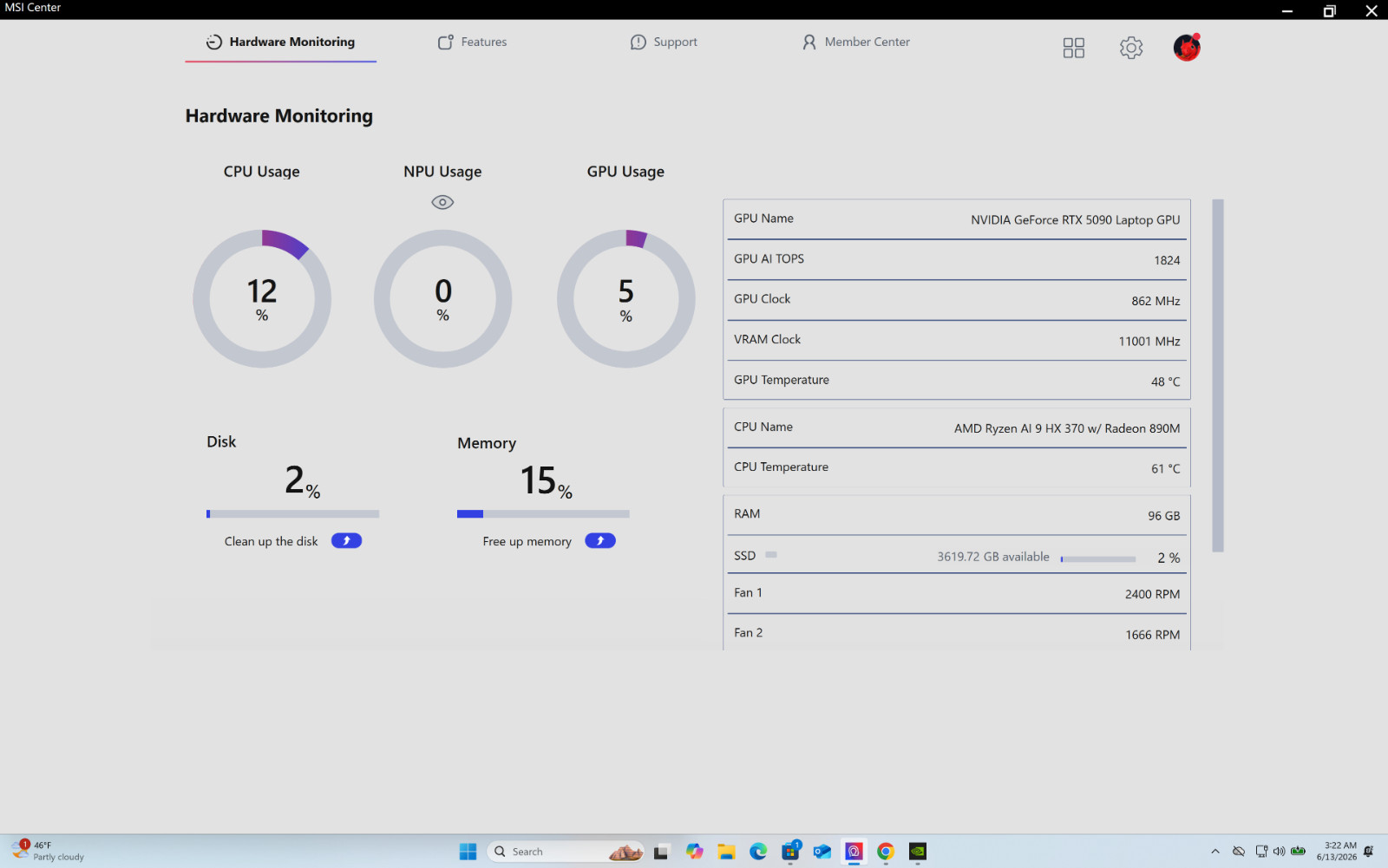Open the Support tab
This screenshot has height=868, width=1388.
[664, 42]
